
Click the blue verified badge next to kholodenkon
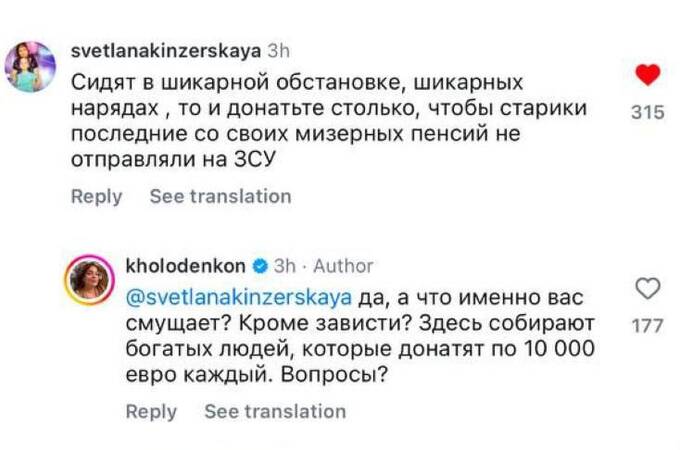260,266
